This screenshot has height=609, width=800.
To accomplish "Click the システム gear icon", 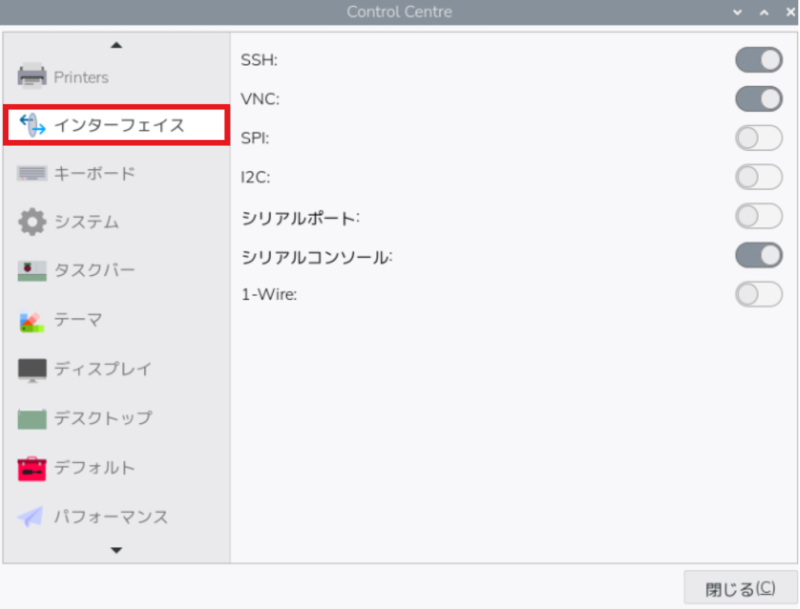I will 32,222.
